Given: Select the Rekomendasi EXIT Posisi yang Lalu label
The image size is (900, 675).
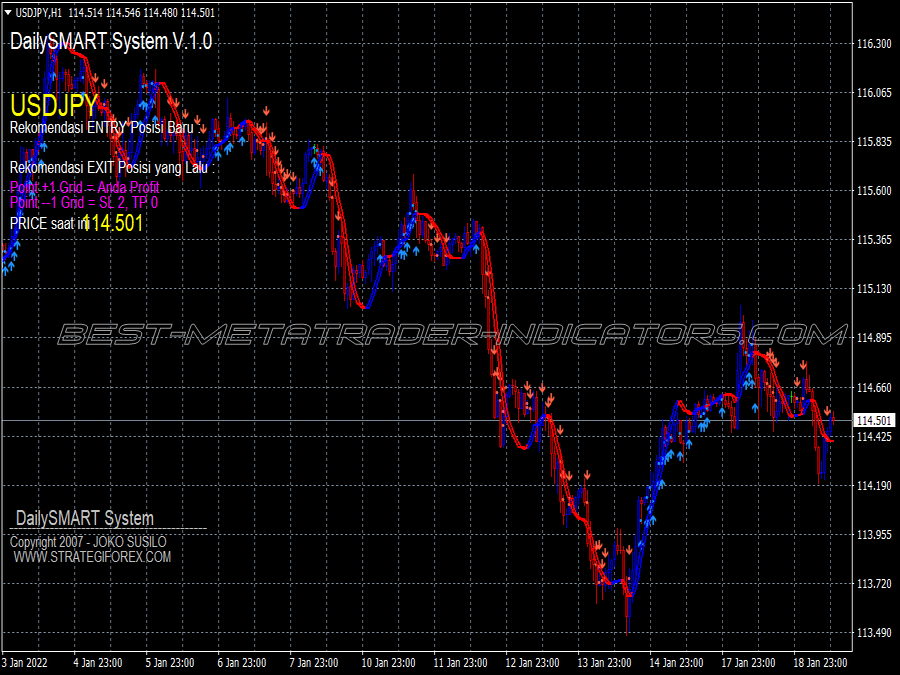Looking at the screenshot, I should coord(112,168).
